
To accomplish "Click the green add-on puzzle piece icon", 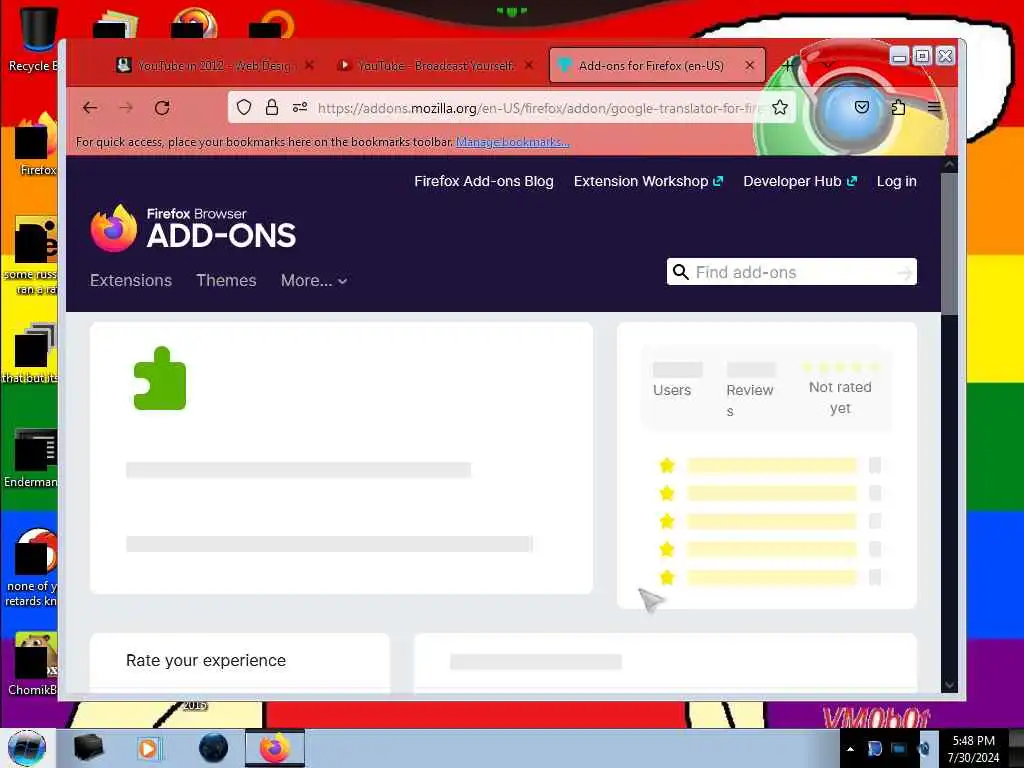I will [x=160, y=379].
